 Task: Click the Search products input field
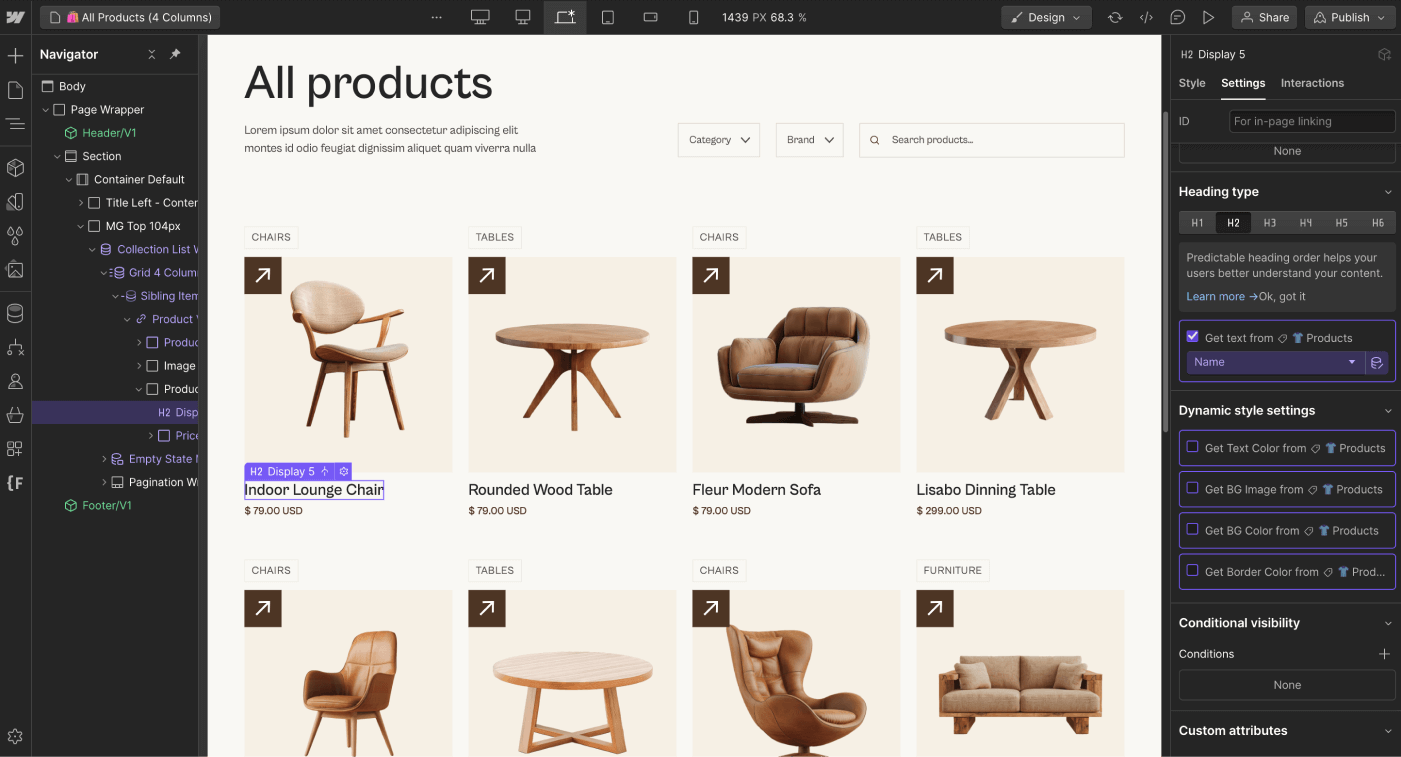[991, 140]
